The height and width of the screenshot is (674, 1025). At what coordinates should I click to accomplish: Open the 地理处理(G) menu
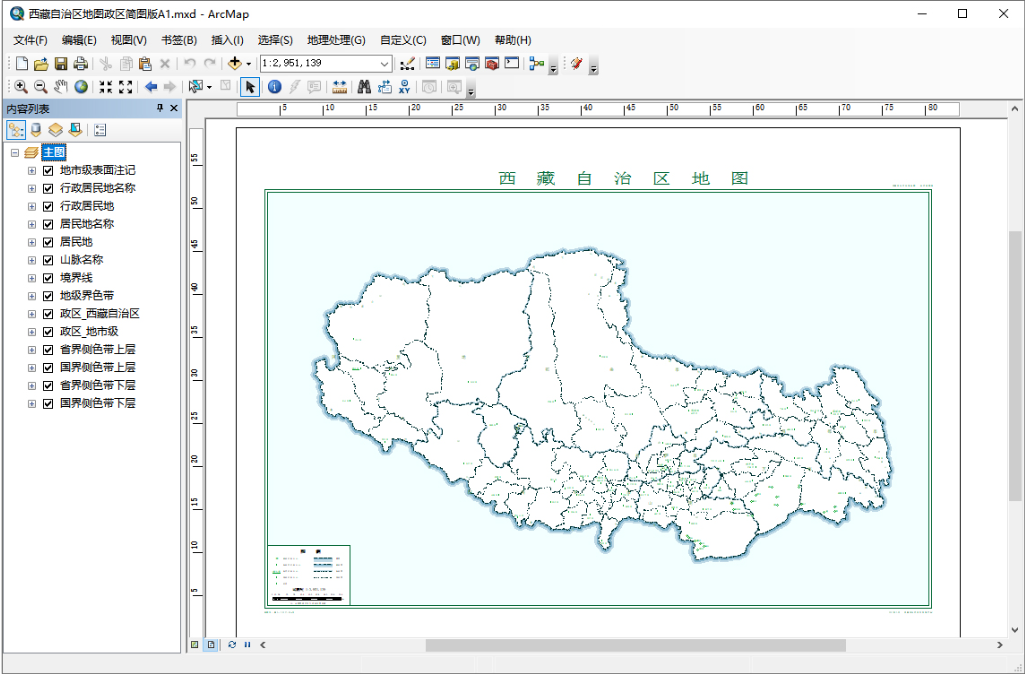[336, 40]
